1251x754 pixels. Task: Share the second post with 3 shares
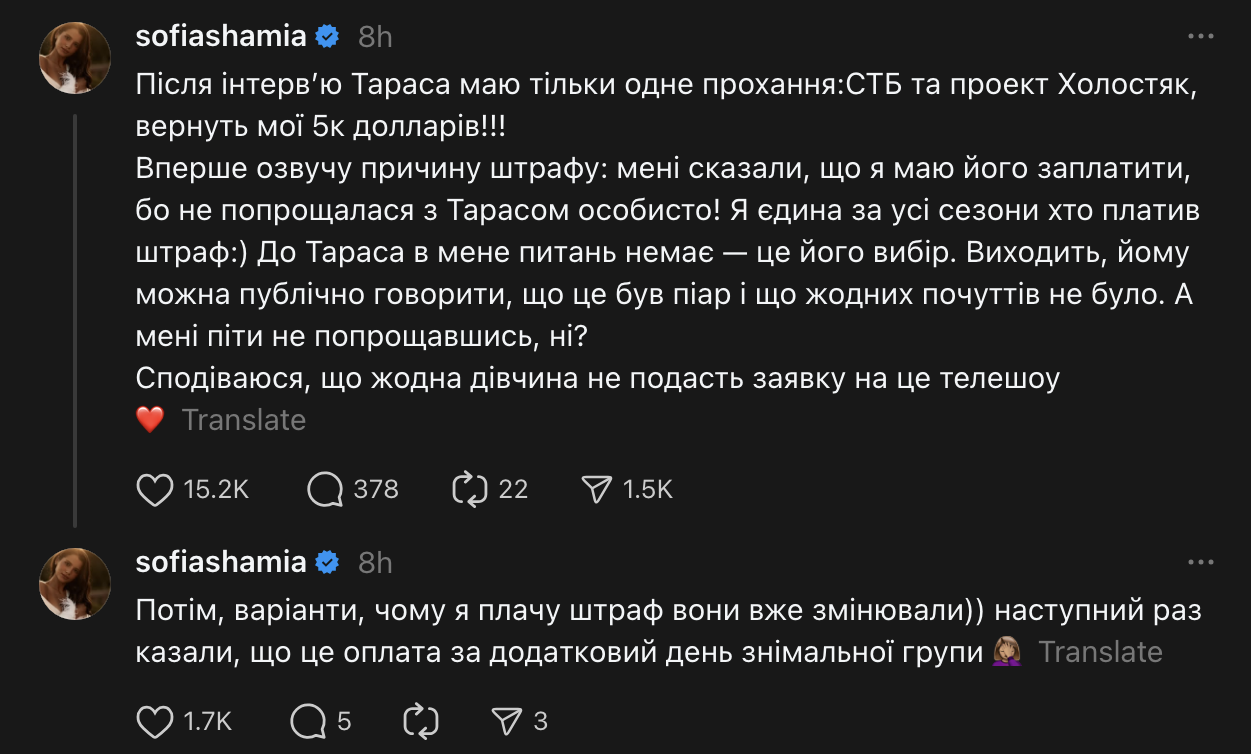click(x=508, y=720)
